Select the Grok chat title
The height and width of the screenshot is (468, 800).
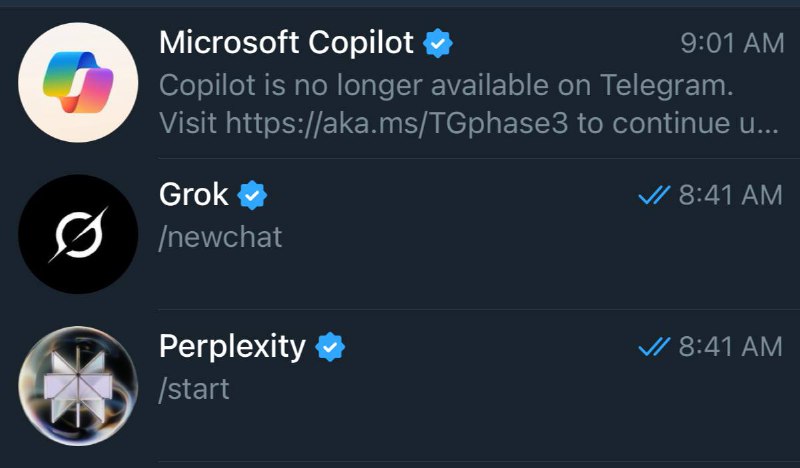pyautogui.click(x=194, y=195)
